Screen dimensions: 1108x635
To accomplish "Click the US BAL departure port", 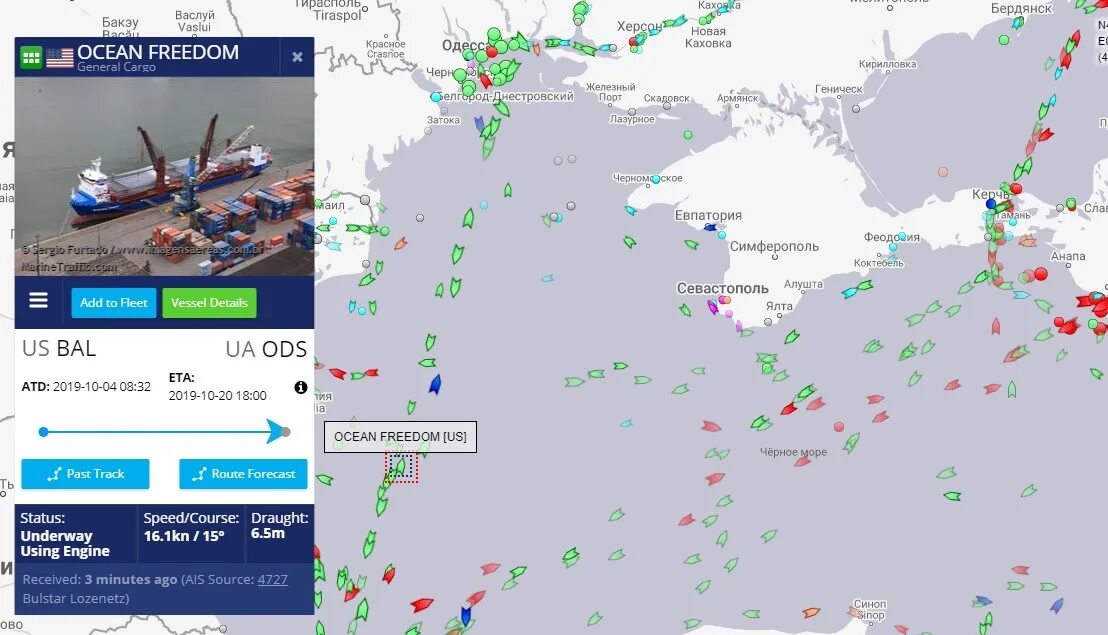I will click(x=59, y=349).
